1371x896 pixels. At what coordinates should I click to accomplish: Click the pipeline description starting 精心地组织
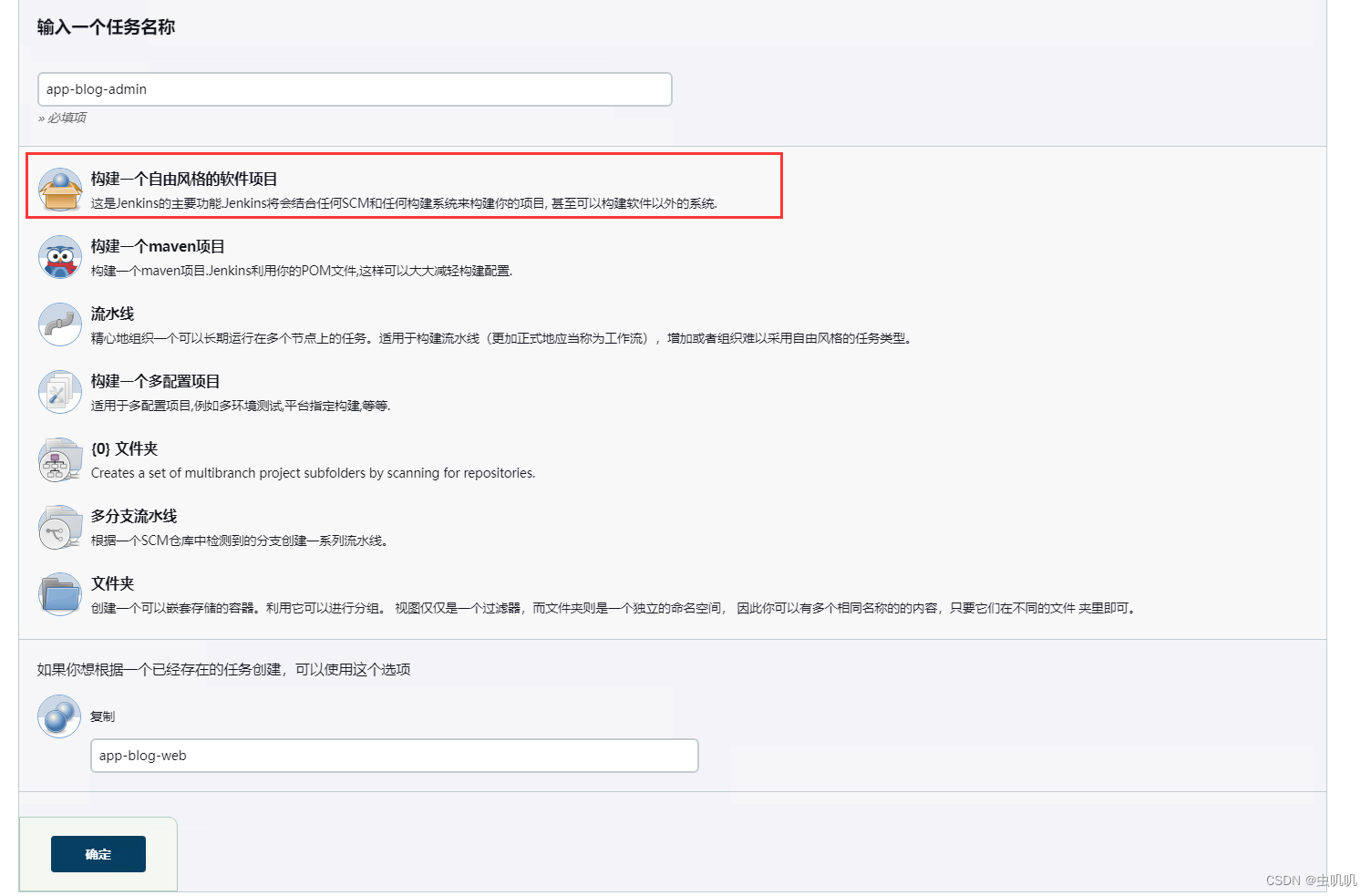pyautogui.click(x=501, y=338)
